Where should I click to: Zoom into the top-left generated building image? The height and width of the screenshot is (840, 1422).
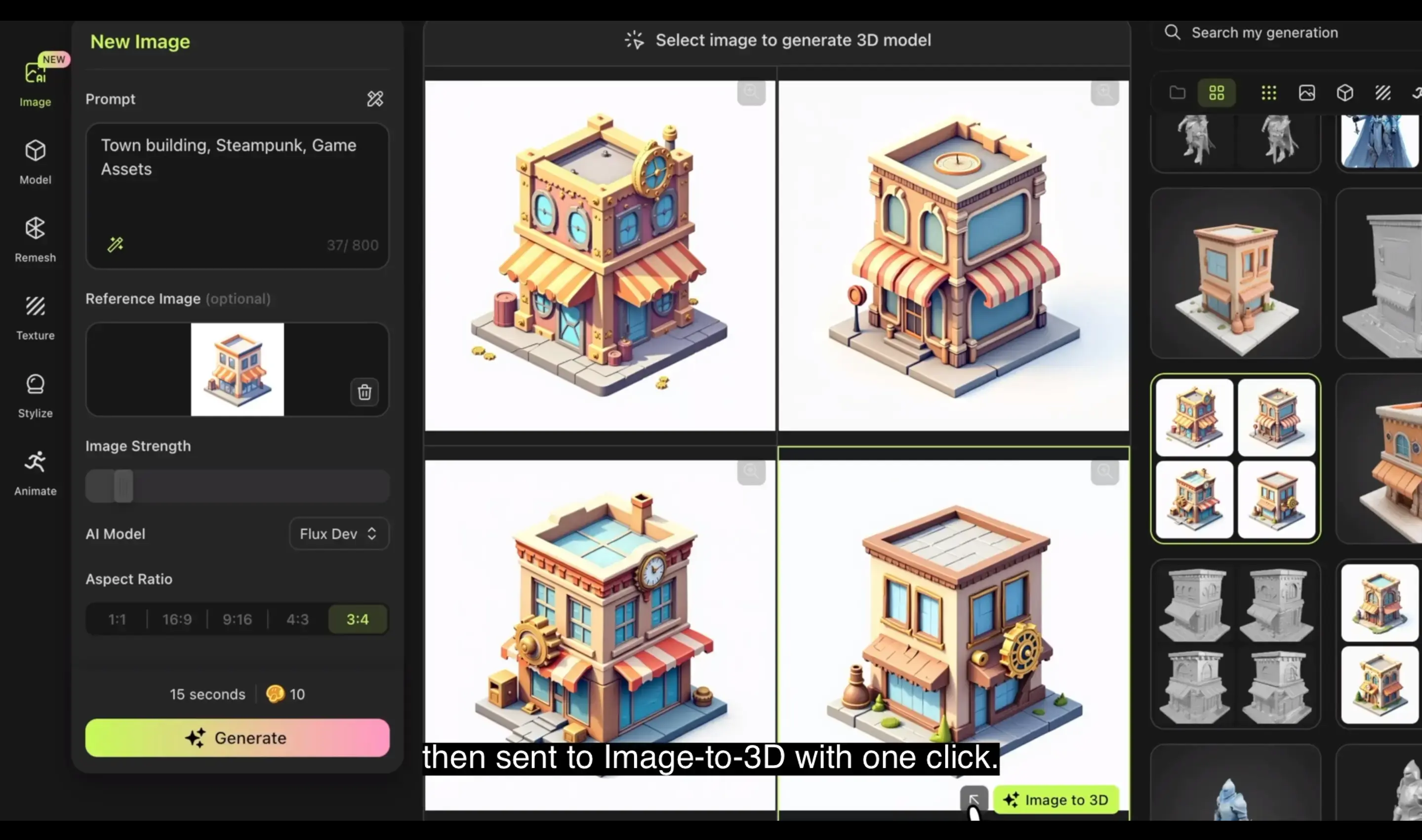(x=751, y=92)
